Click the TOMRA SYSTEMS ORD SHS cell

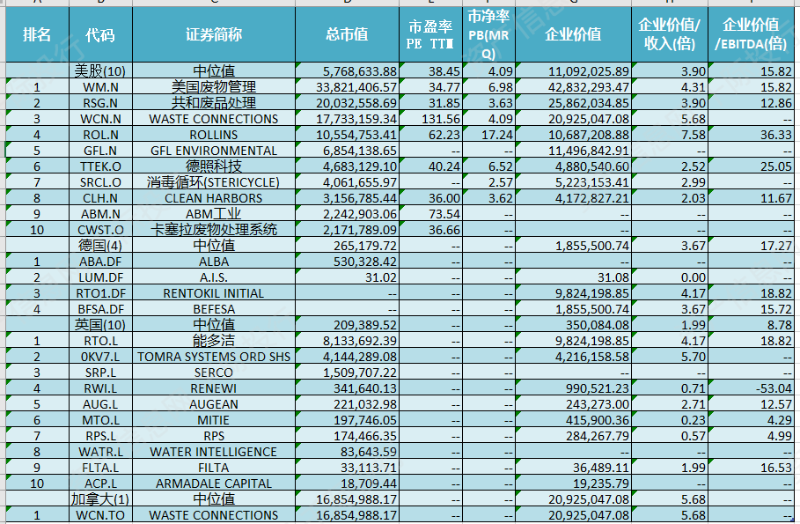214,356
